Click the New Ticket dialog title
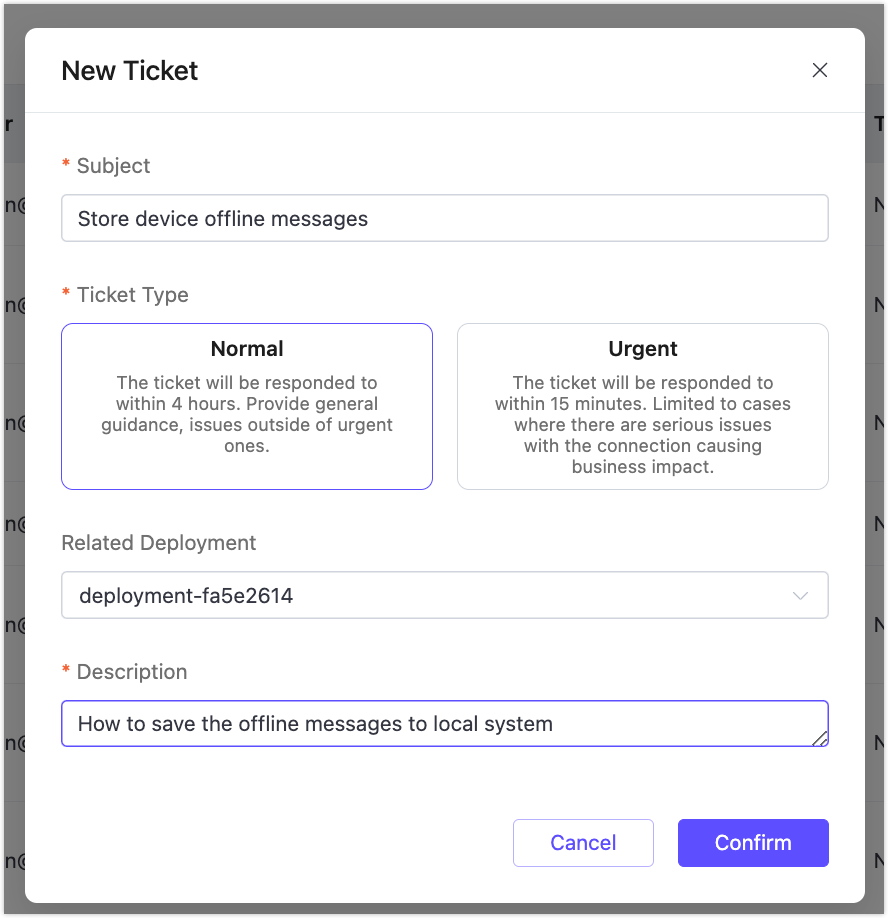The image size is (888, 918). 129,70
